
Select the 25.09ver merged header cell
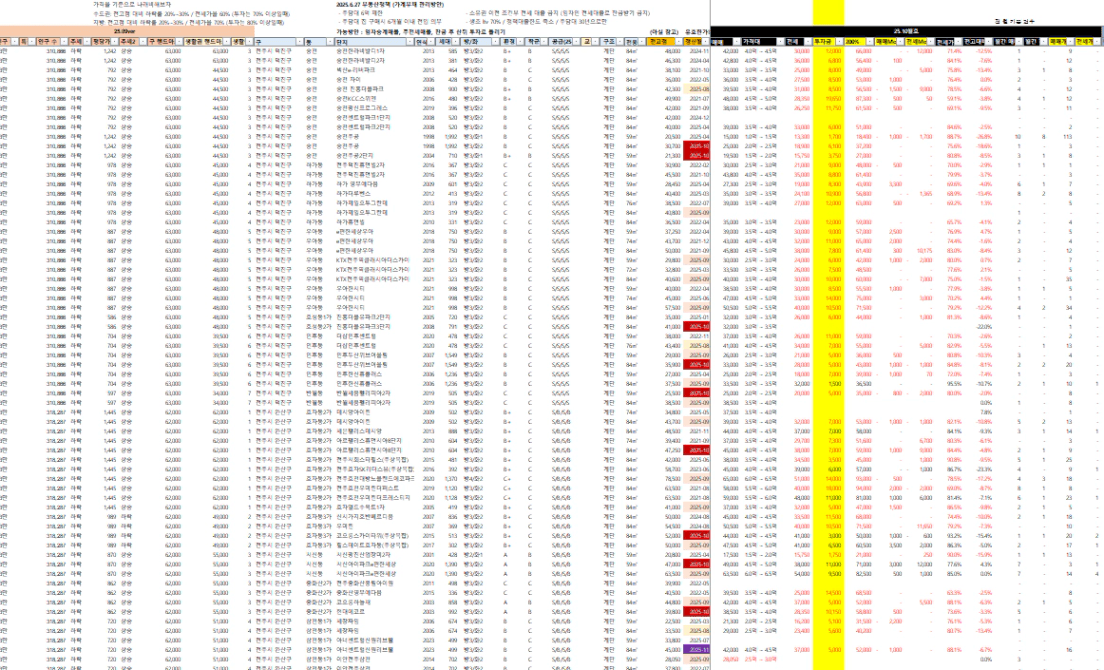coord(124,31)
